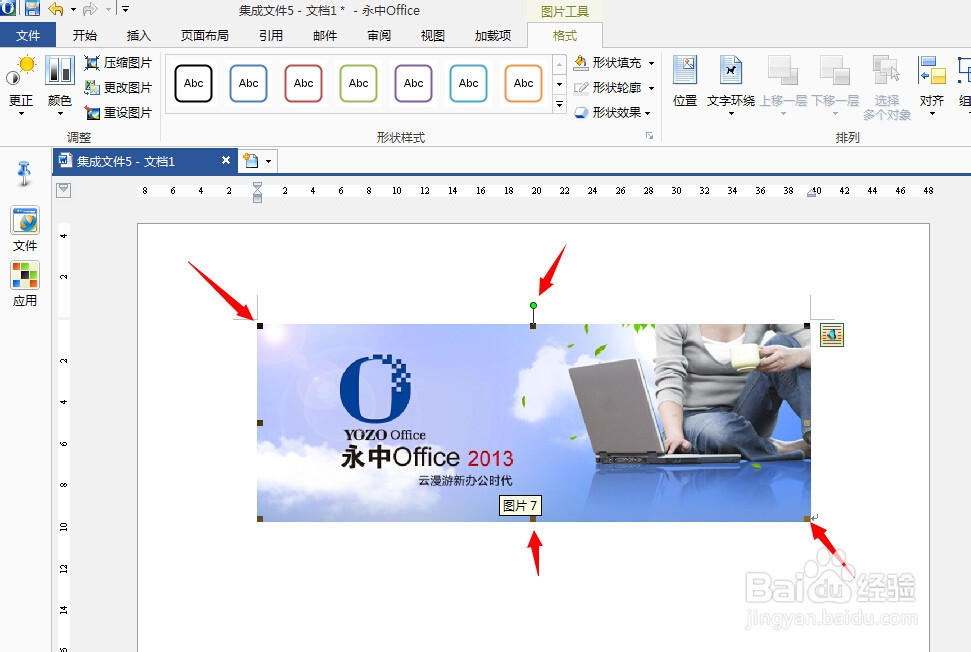Open the 对齐 align dropdown

point(932,85)
